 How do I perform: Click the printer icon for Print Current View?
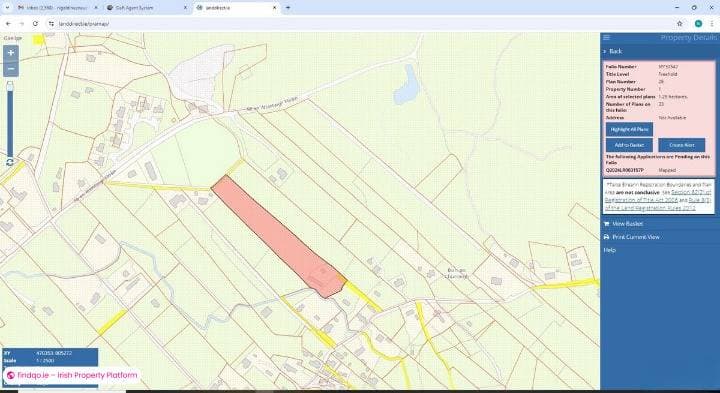[x=607, y=237]
